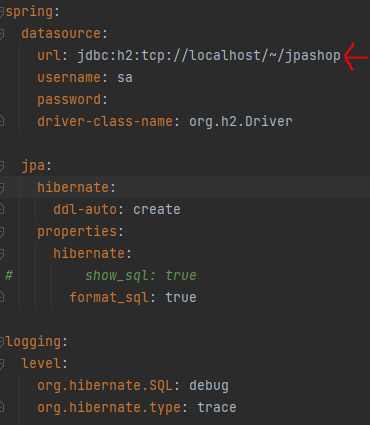Click the 'username' key
Image resolution: width=370 pixels, height=425 pixels.
(x=69, y=78)
